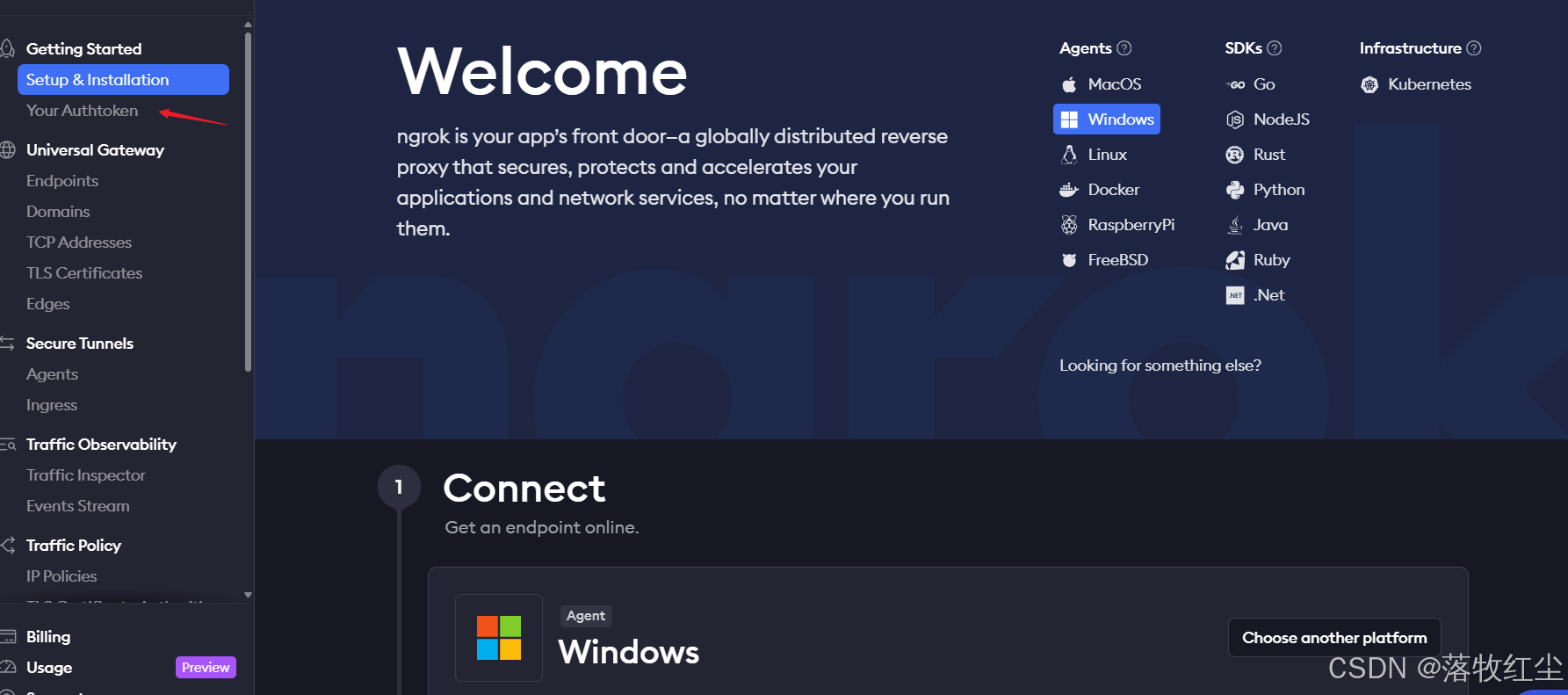Viewport: 1568px width, 695px height.
Task: Click the Universal Gateway globe icon
Action: 8,150
